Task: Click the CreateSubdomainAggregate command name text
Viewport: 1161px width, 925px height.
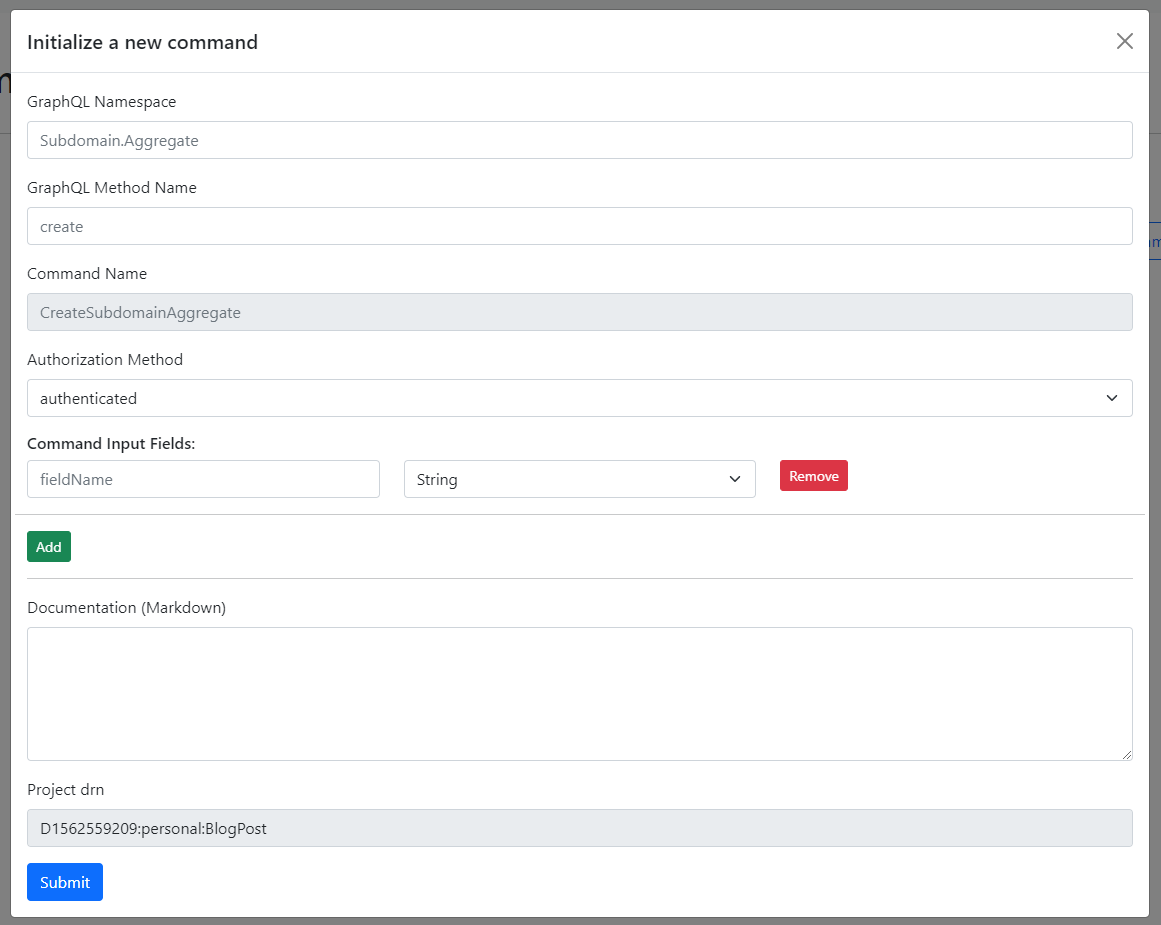Action: [x=138, y=312]
